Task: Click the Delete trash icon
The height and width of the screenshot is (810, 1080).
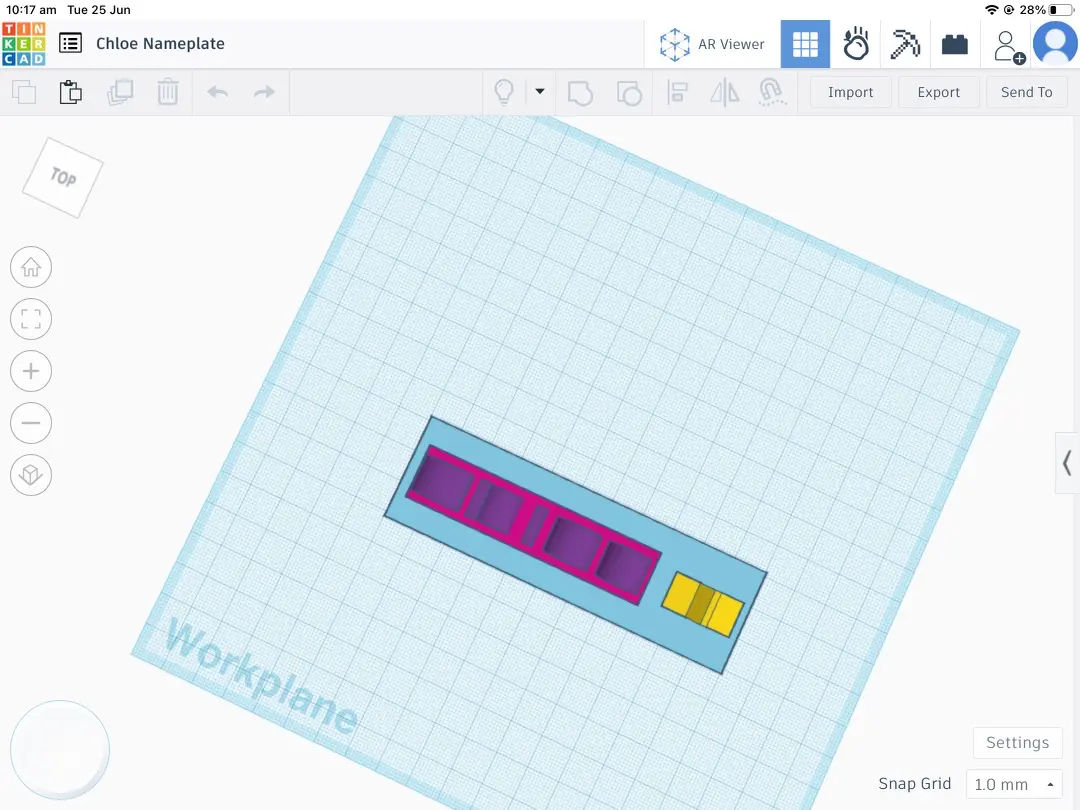Action: click(167, 92)
